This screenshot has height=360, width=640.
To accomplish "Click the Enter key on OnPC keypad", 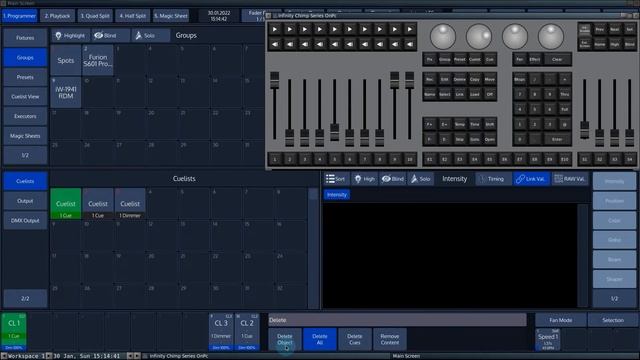I will tap(557, 140).
